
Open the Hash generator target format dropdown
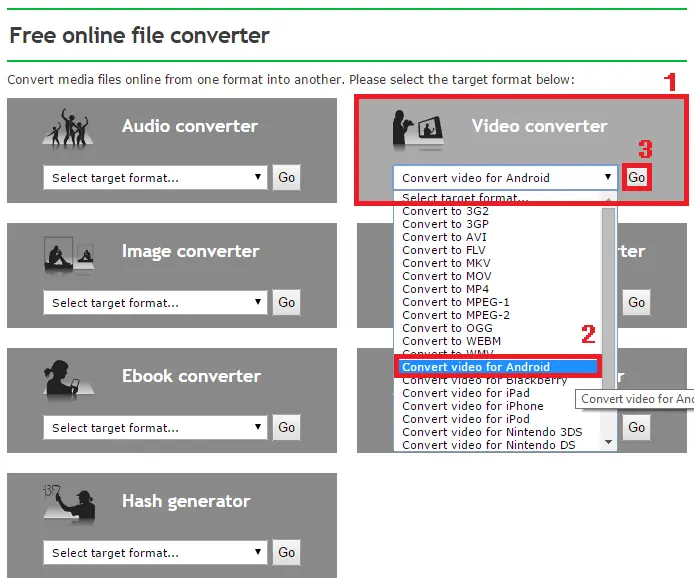155,552
